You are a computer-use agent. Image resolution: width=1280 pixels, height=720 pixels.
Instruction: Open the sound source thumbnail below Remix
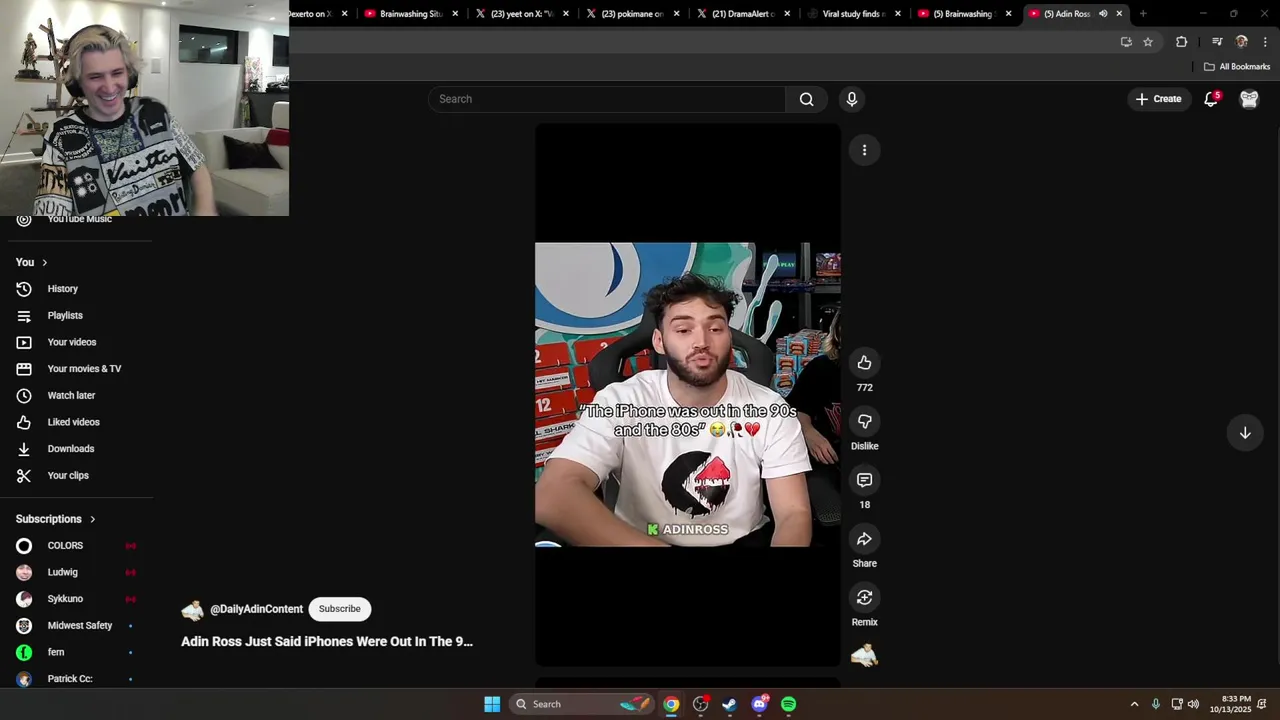pyautogui.click(x=864, y=656)
